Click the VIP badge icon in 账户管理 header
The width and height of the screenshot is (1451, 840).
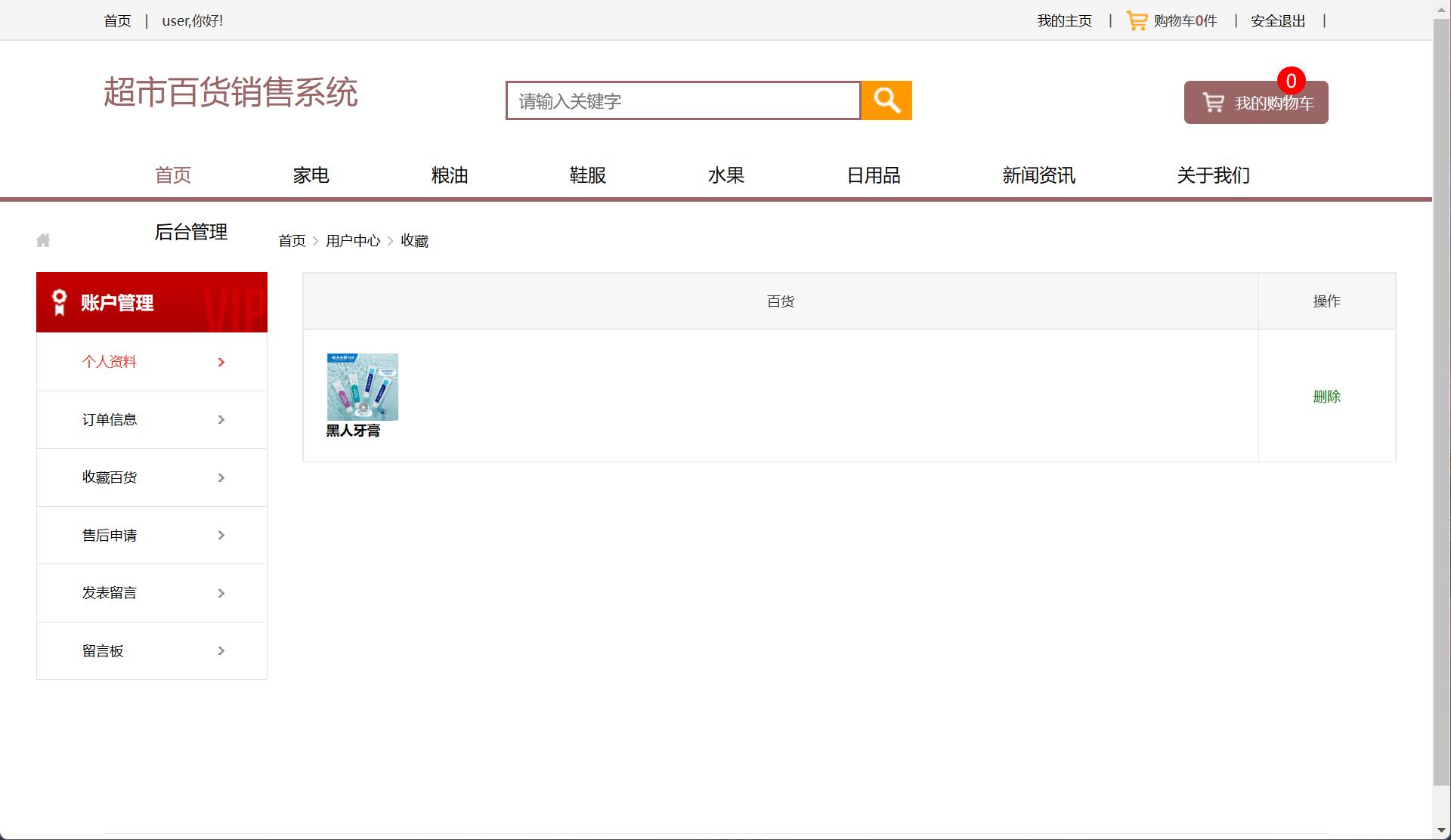coord(59,302)
